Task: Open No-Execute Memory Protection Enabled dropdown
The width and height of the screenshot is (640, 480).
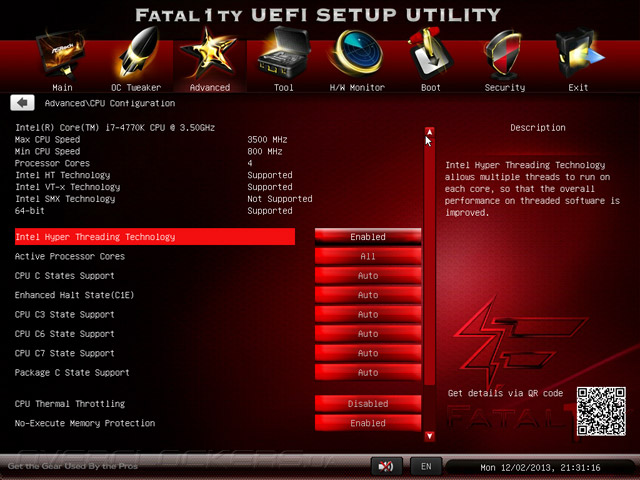Action: coord(368,423)
